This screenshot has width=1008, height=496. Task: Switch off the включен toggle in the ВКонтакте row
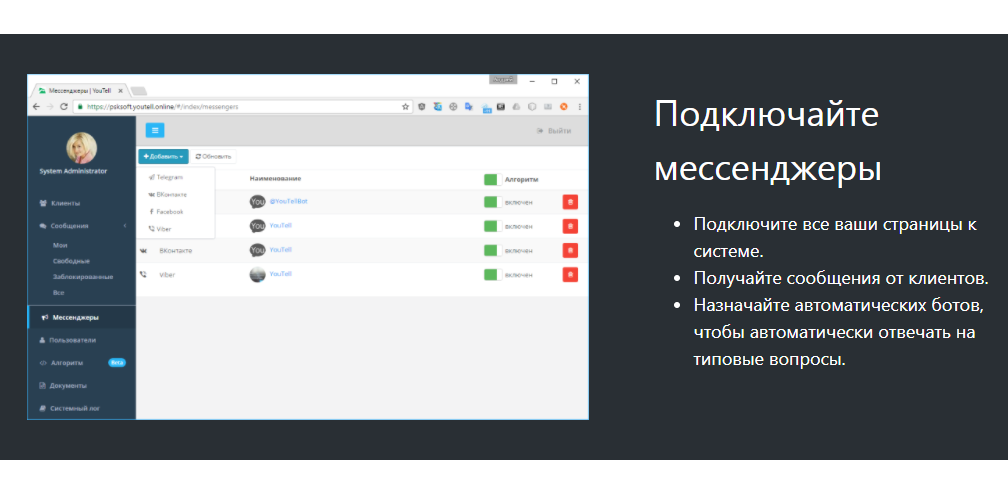pyautogui.click(x=493, y=251)
